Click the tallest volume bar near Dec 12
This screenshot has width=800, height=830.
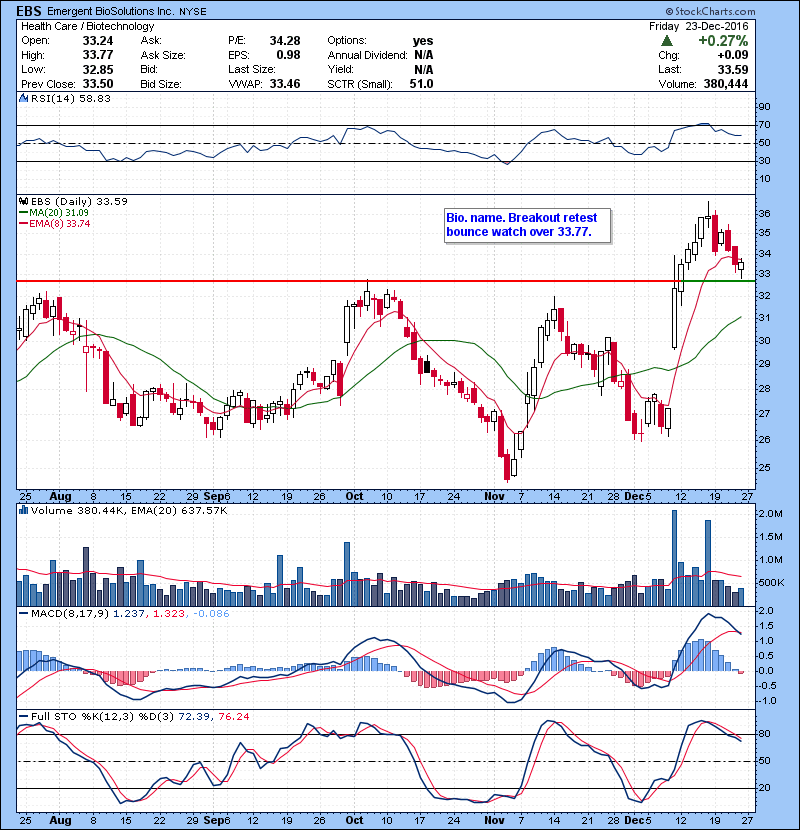click(x=675, y=558)
